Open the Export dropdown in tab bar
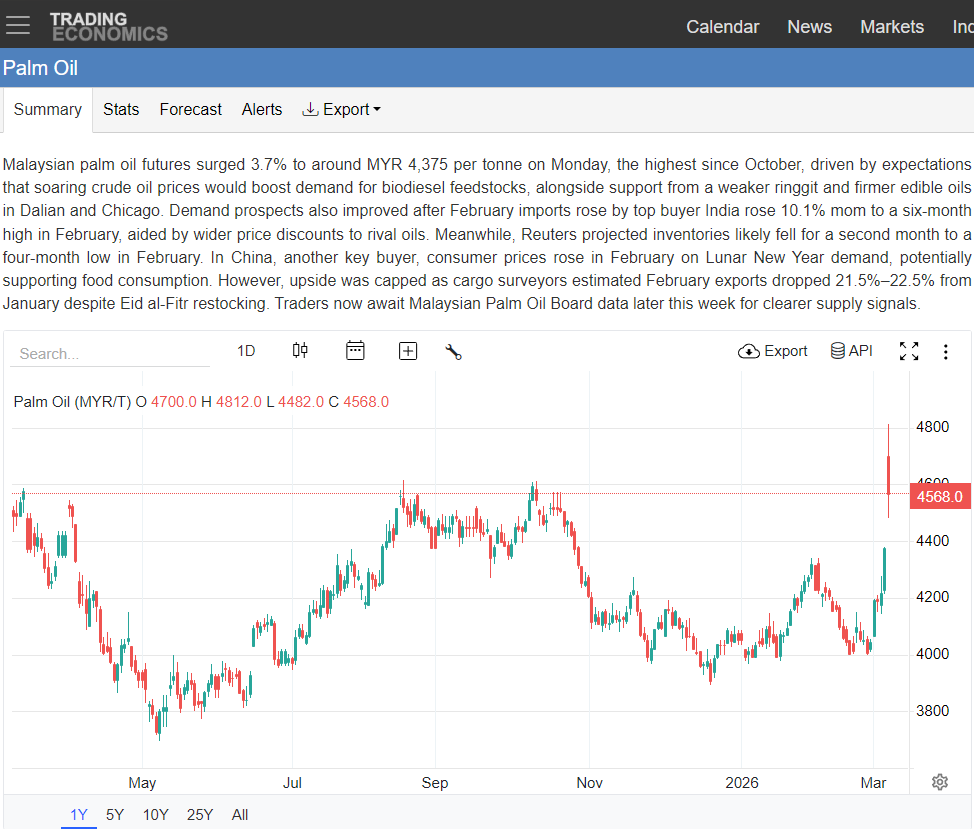 tap(341, 109)
